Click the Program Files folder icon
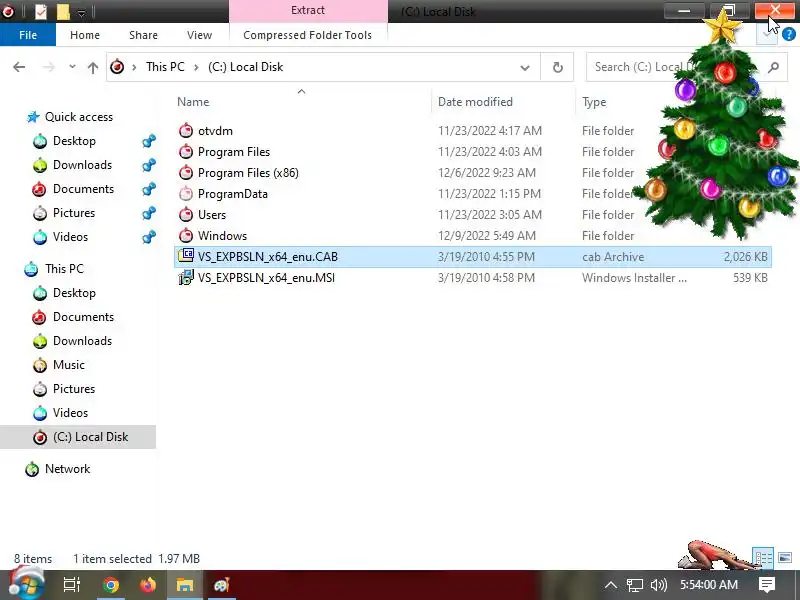Viewport: 800px width, 600px height. tap(186, 152)
